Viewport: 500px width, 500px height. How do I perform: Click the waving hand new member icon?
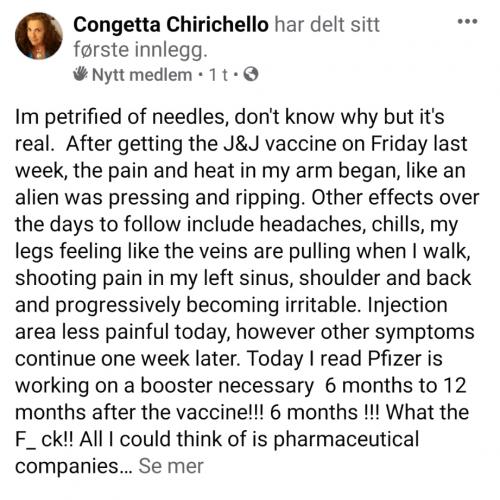pos(81,74)
